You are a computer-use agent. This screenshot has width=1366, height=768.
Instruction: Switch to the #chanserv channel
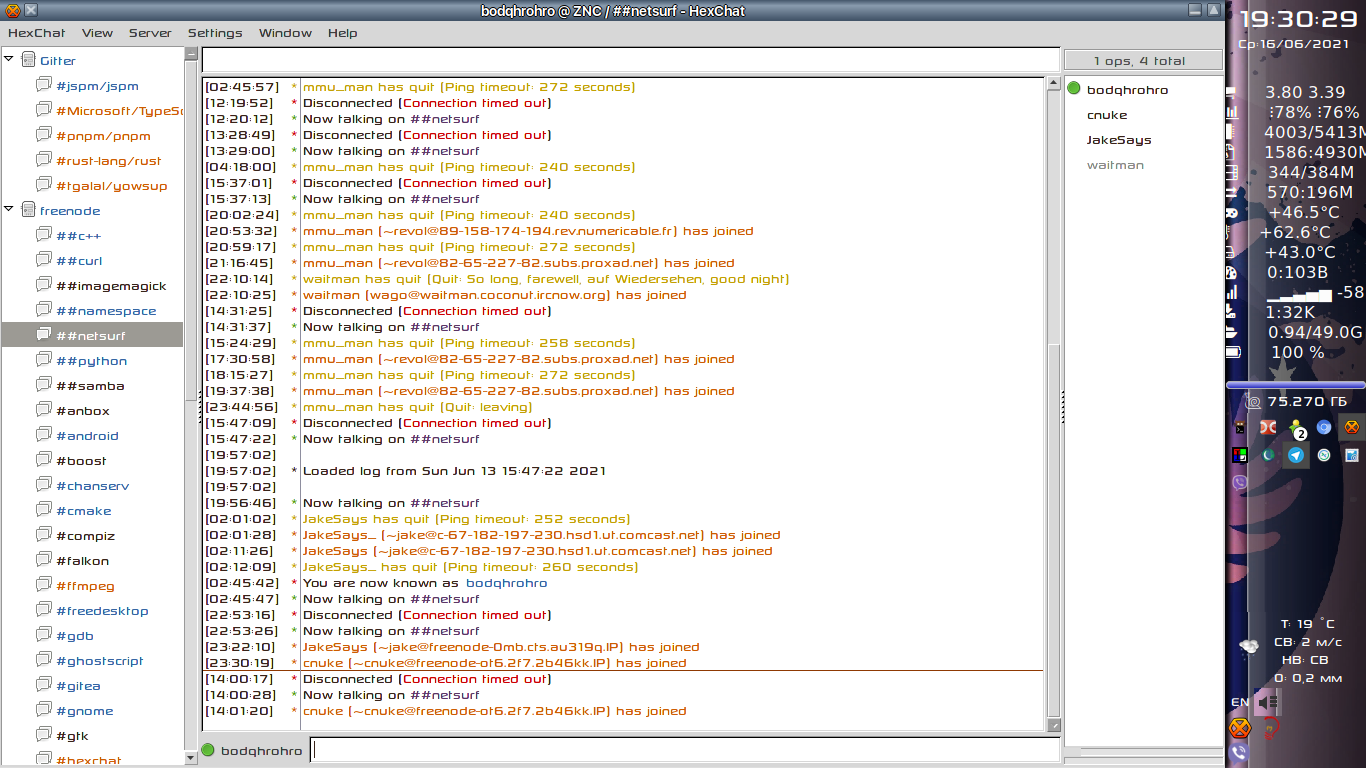[92, 486]
